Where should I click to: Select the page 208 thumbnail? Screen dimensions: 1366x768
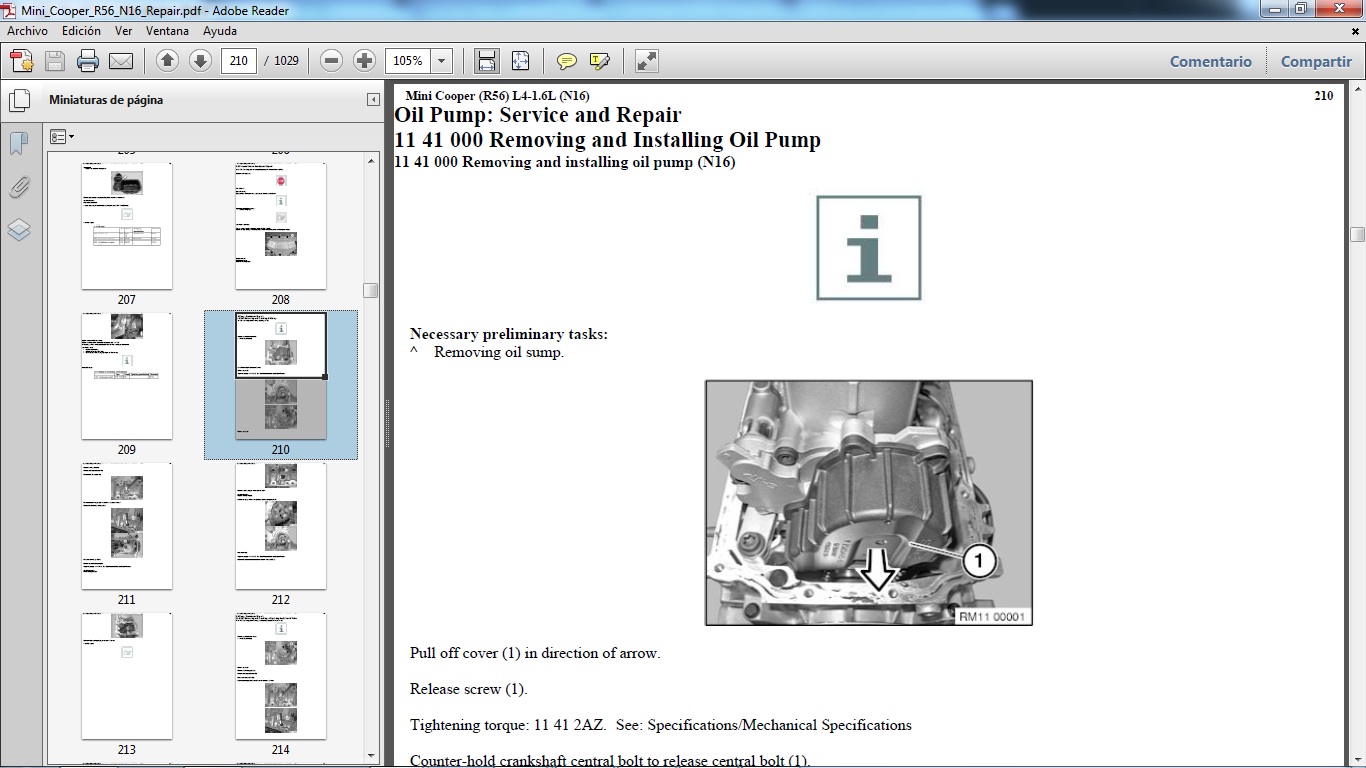coord(281,227)
